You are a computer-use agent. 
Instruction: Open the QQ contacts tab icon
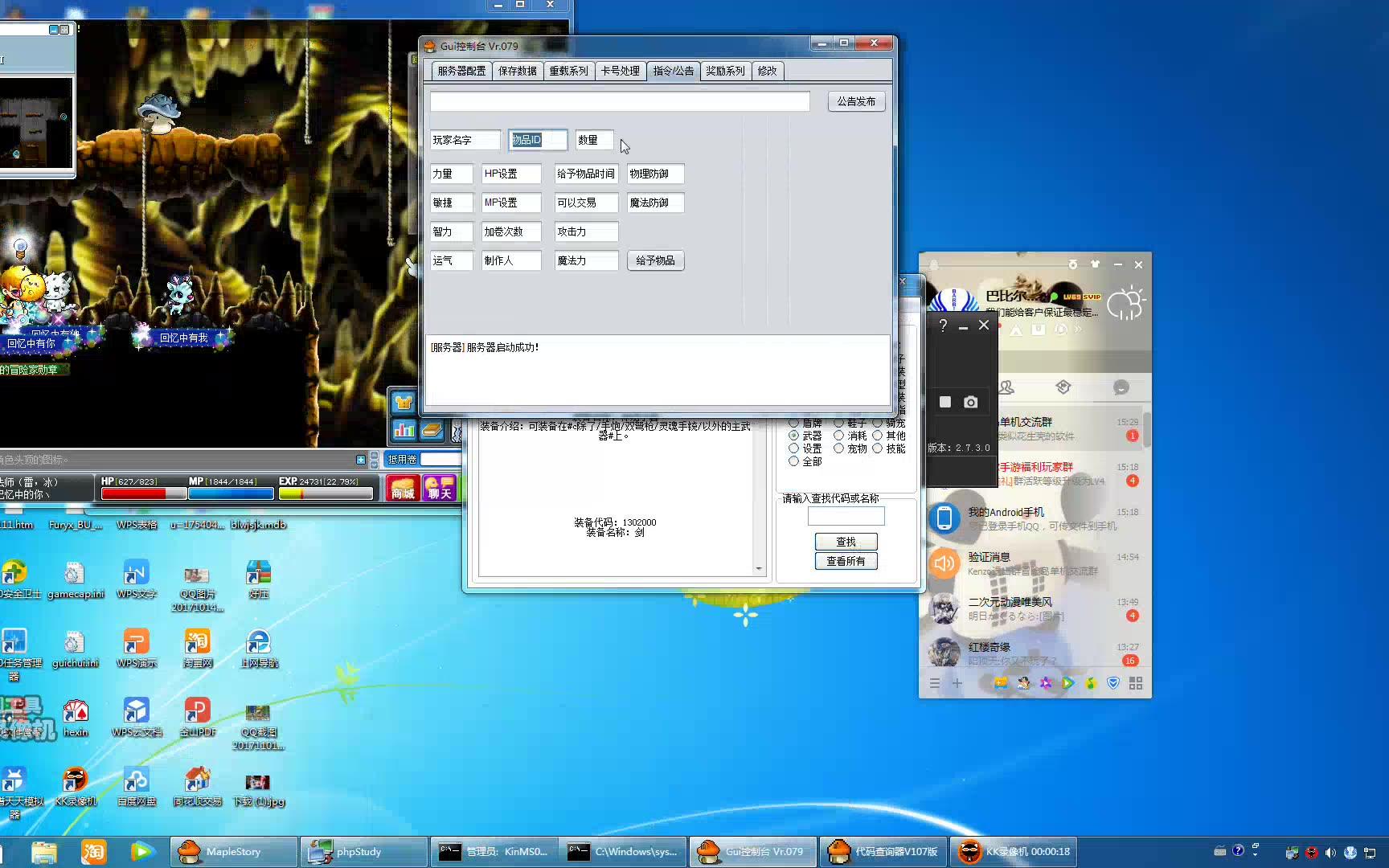pos(1006,387)
